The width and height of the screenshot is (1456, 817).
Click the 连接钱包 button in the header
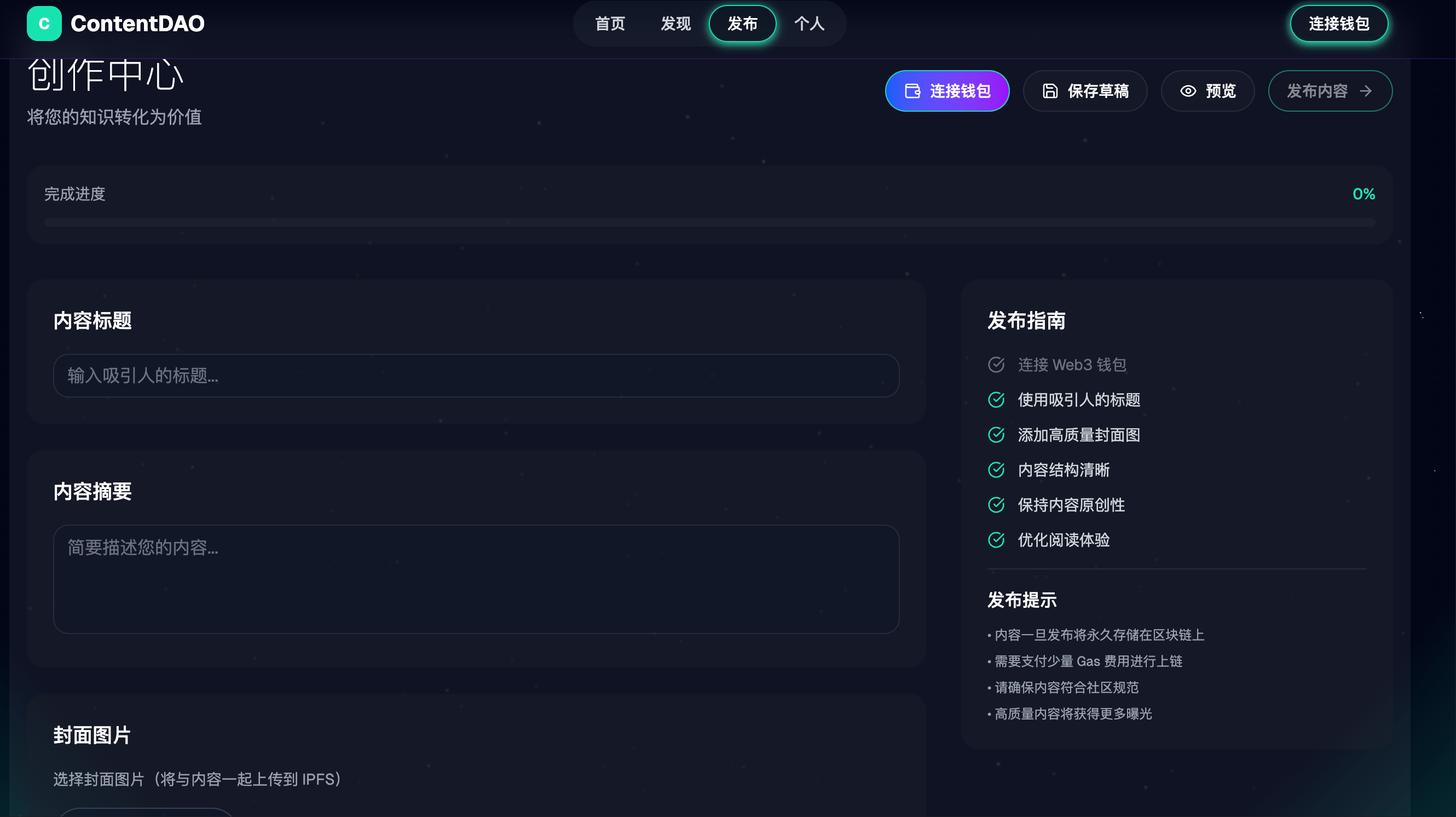pos(1339,24)
